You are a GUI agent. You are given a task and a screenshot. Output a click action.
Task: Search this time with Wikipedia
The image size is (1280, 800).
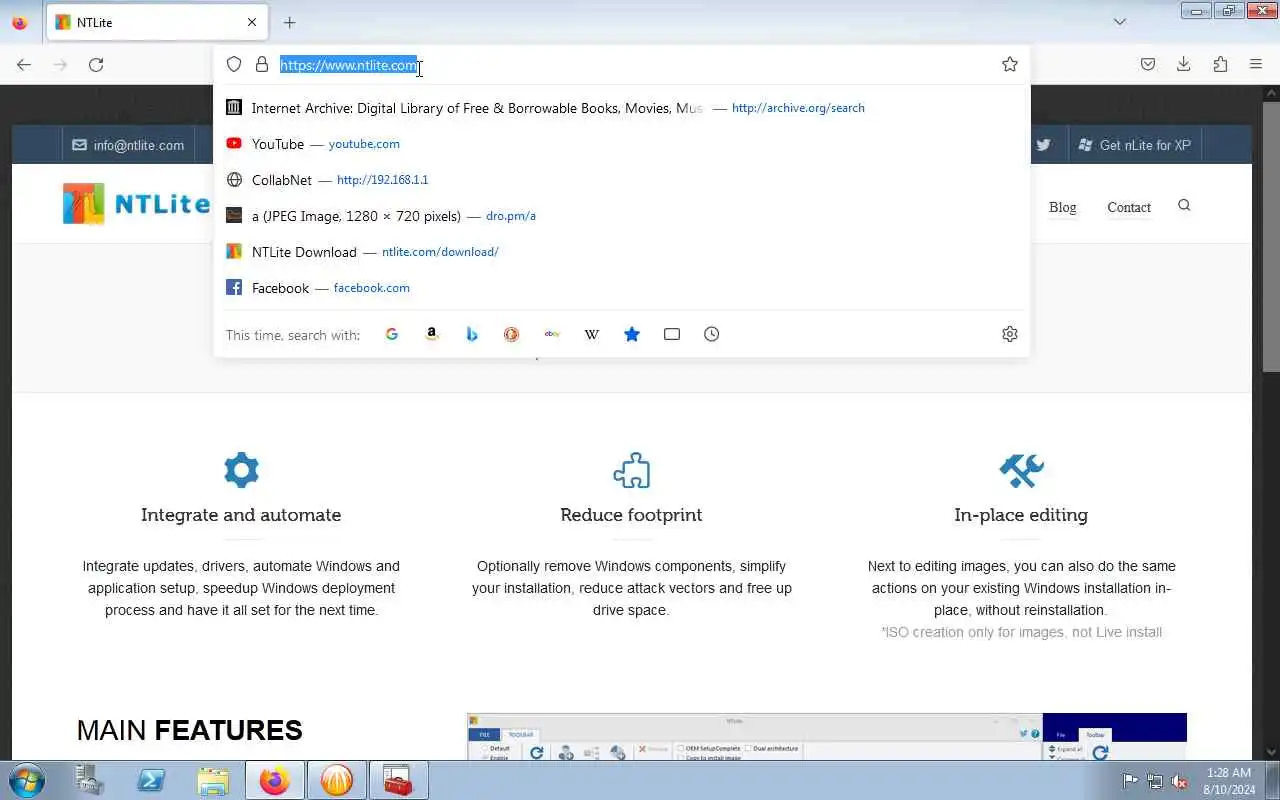(x=592, y=334)
